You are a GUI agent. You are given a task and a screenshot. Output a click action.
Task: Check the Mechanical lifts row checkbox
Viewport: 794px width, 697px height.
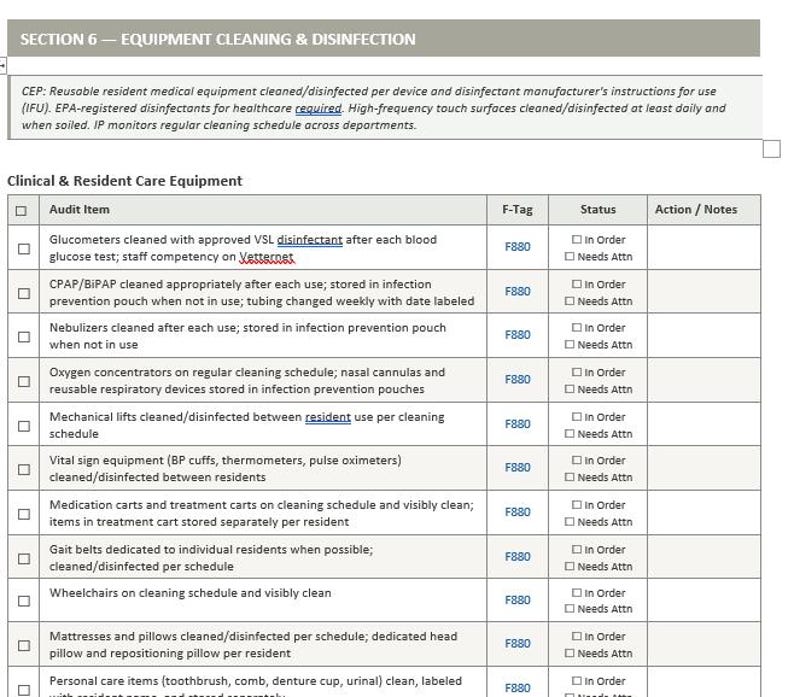tap(24, 426)
